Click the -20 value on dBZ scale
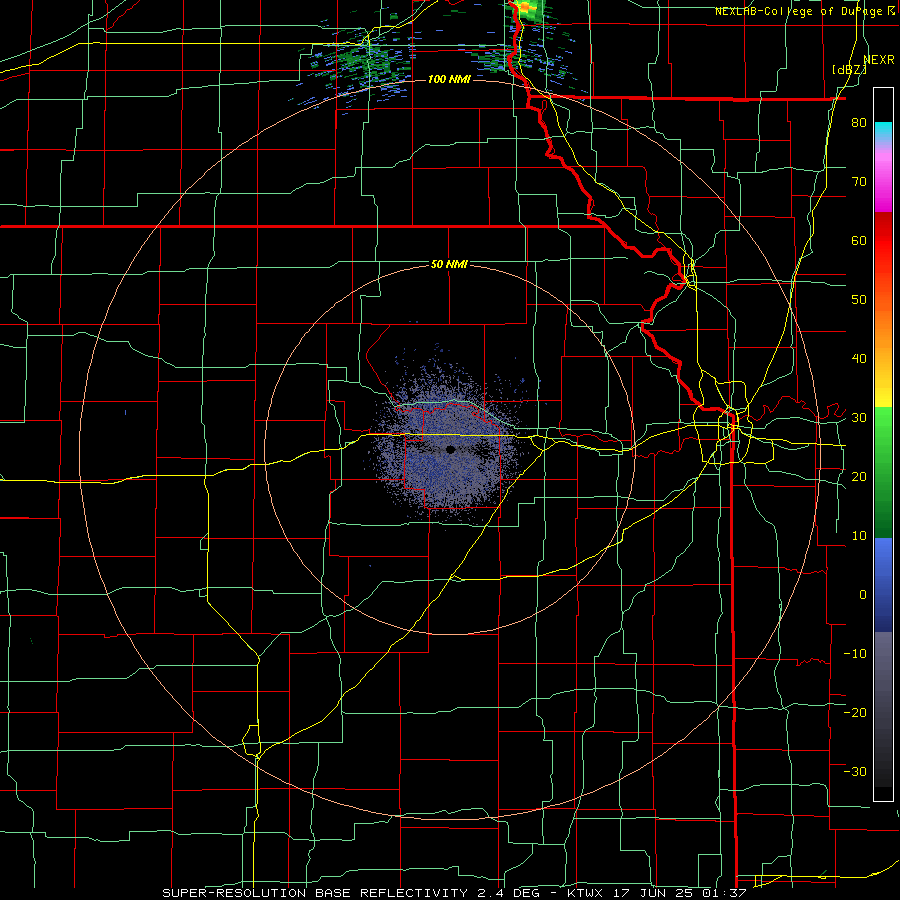900x900 pixels. [x=855, y=712]
